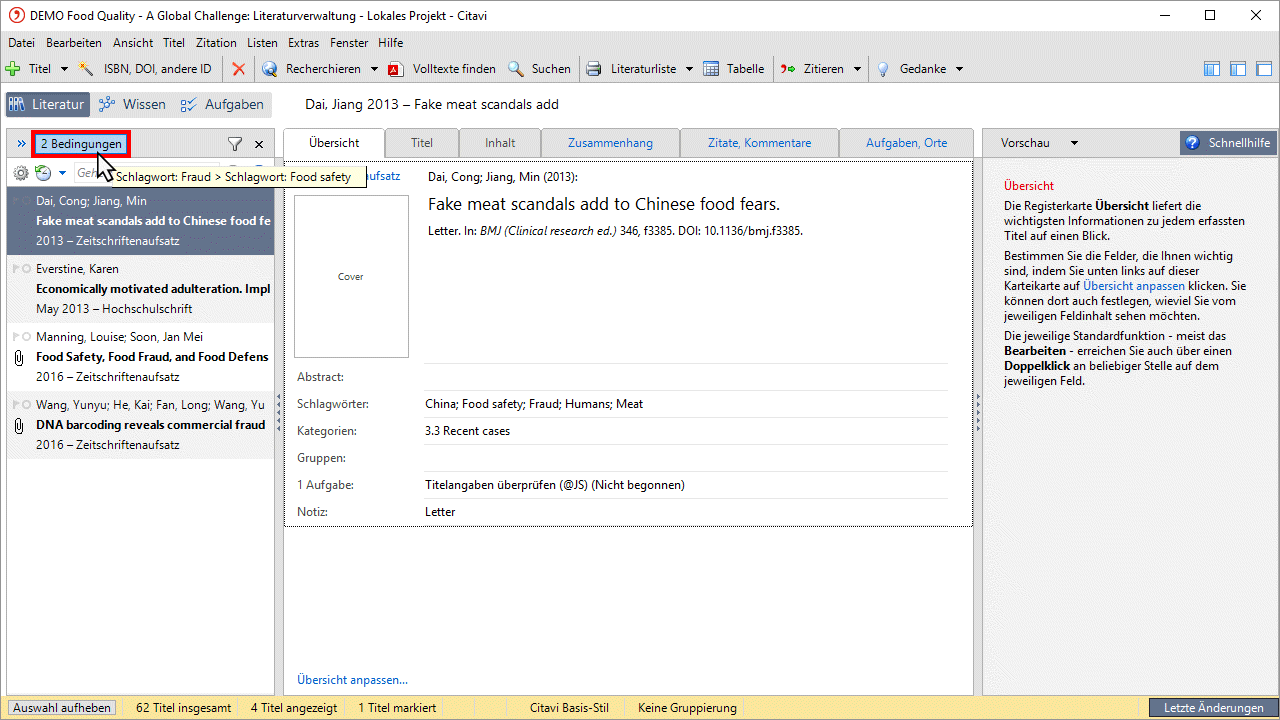Toggle the read-status circle on the Wang entry
1280x720 pixels.
26,405
